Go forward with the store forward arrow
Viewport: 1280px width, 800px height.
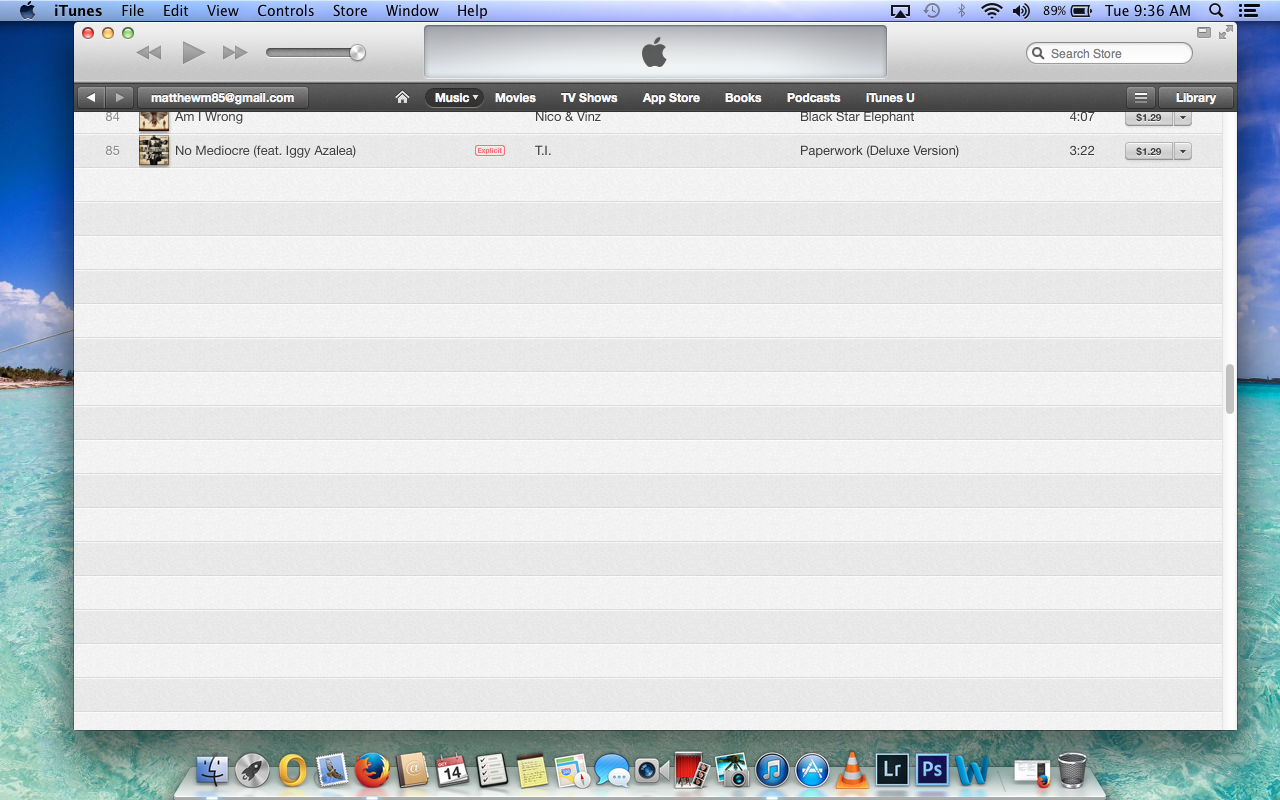pos(119,98)
